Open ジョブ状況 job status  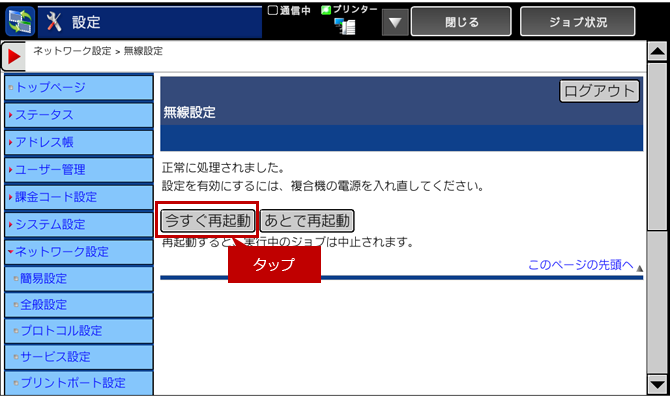tap(577, 22)
